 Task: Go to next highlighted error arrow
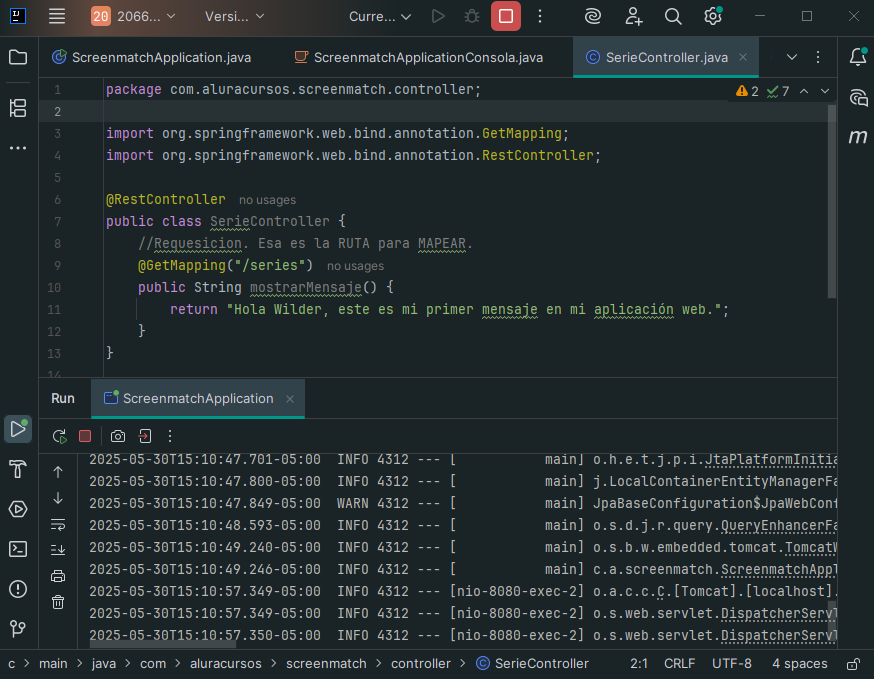pos(825,91)
